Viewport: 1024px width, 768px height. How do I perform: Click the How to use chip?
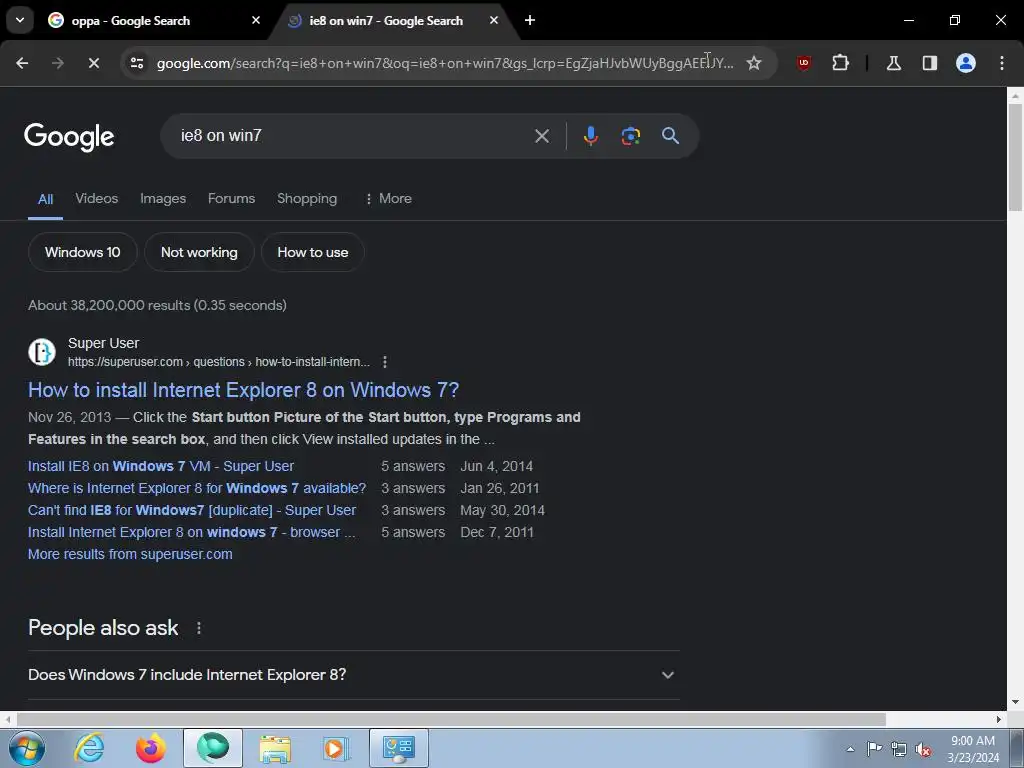point(313,252)
